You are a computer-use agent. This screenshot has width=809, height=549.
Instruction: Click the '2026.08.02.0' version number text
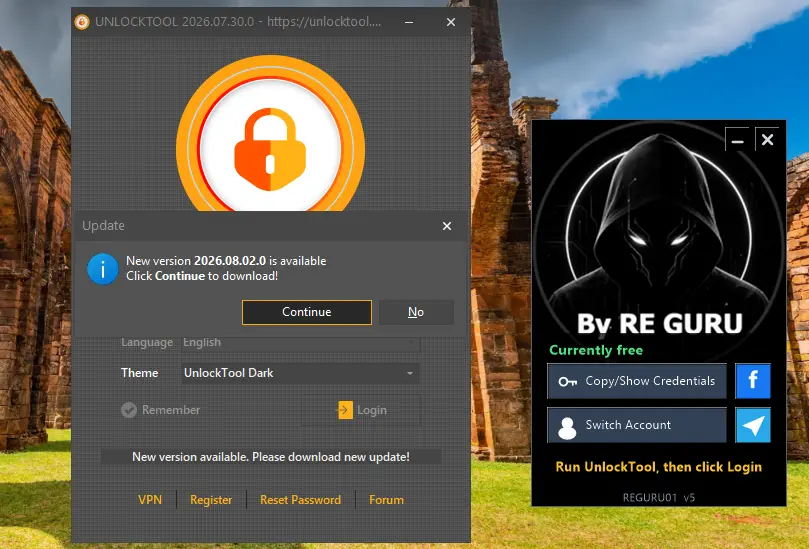pos(230,261)
